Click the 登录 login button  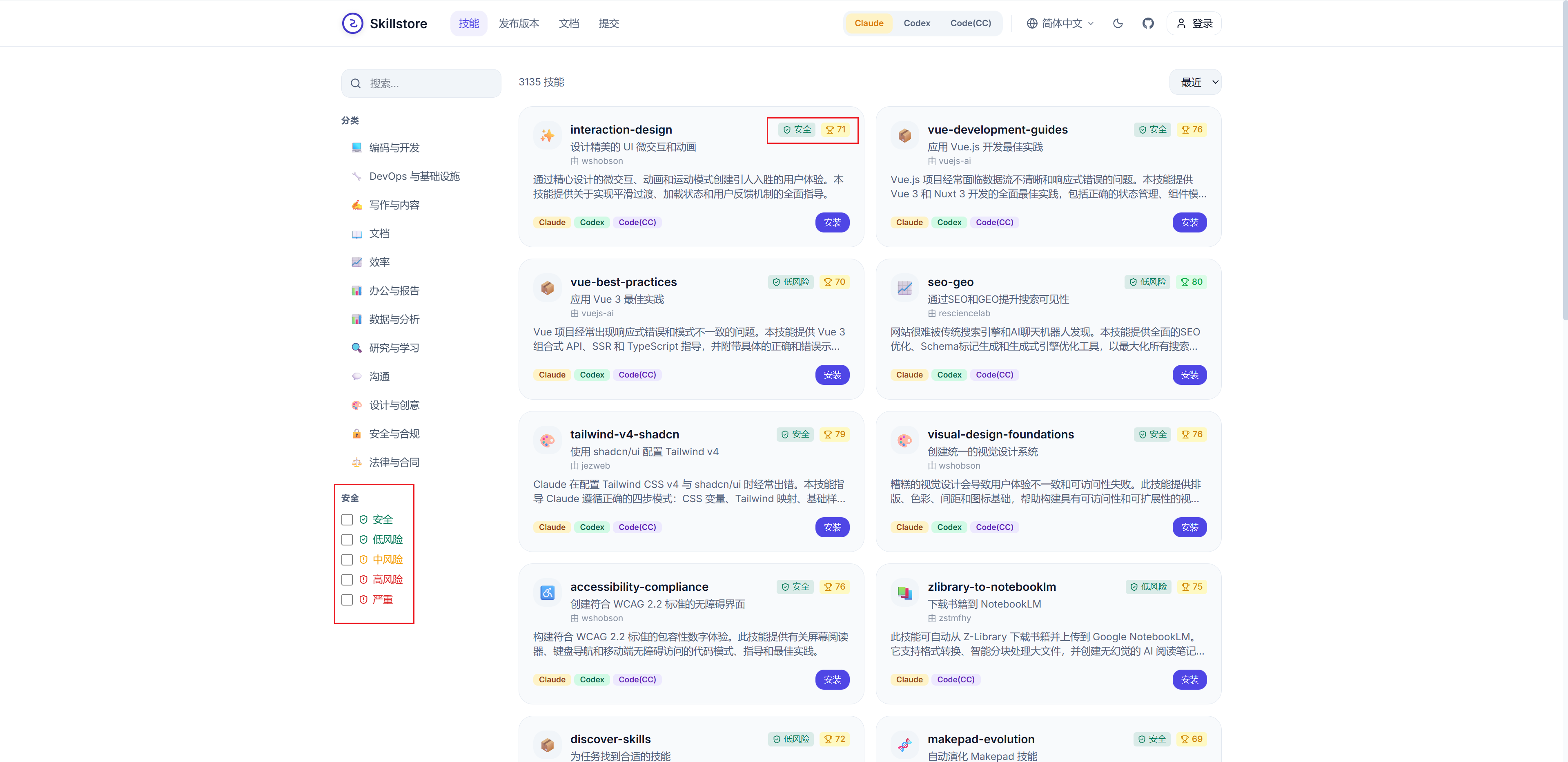click(x=1194, y=23)
